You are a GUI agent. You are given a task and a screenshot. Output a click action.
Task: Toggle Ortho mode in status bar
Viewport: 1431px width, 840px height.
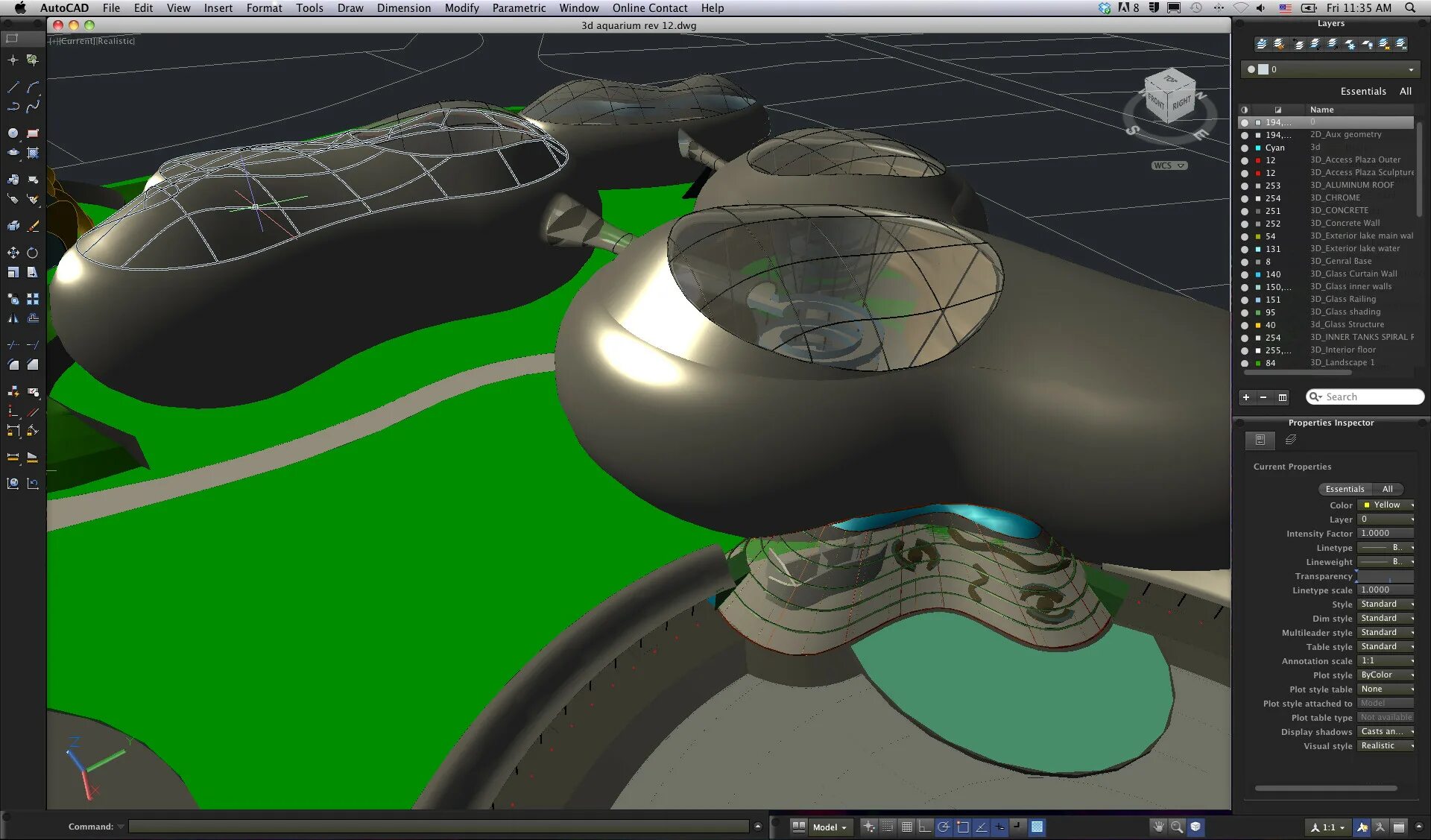tap(925, 827)
